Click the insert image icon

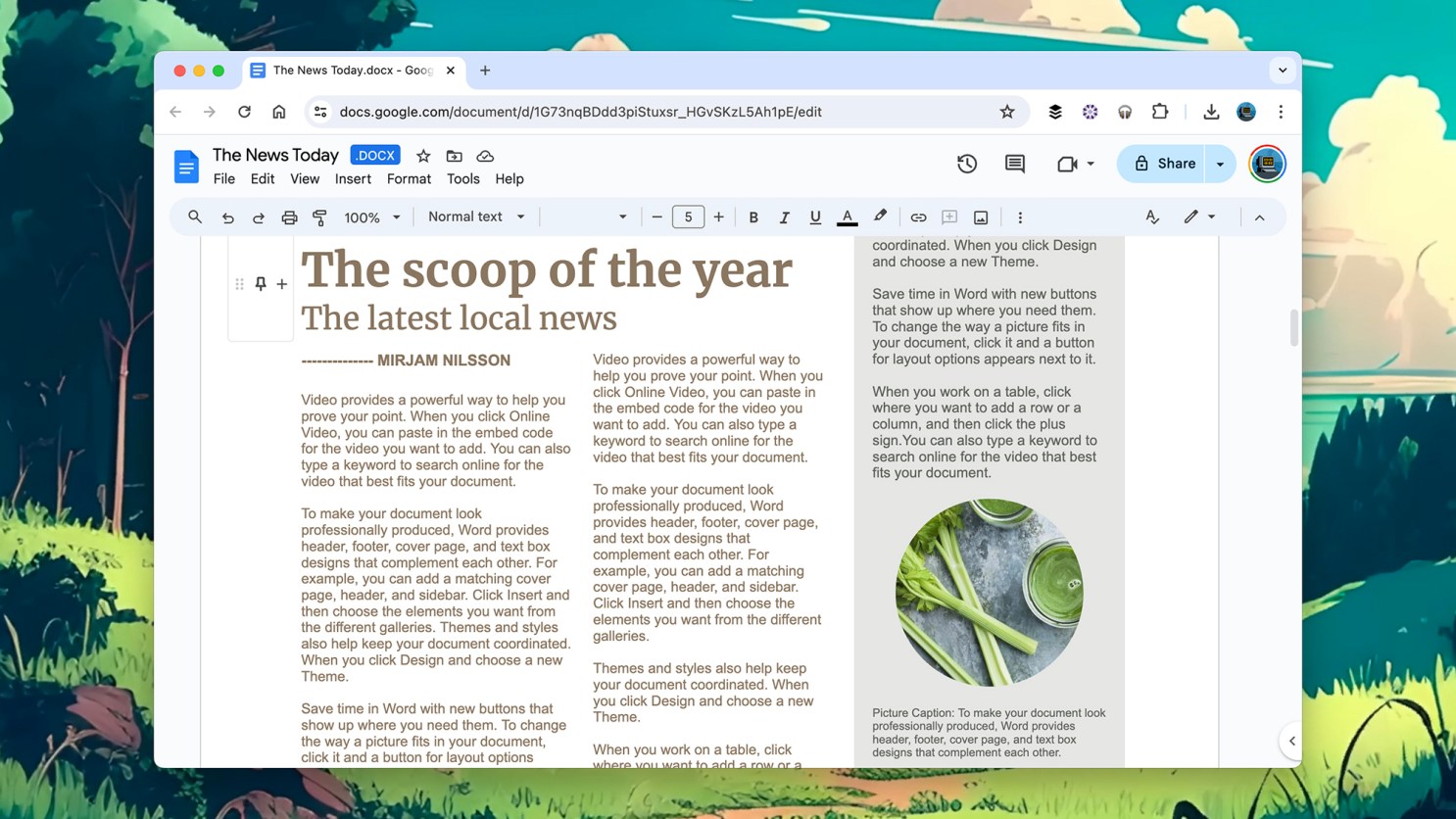click(x=981, y=217)
